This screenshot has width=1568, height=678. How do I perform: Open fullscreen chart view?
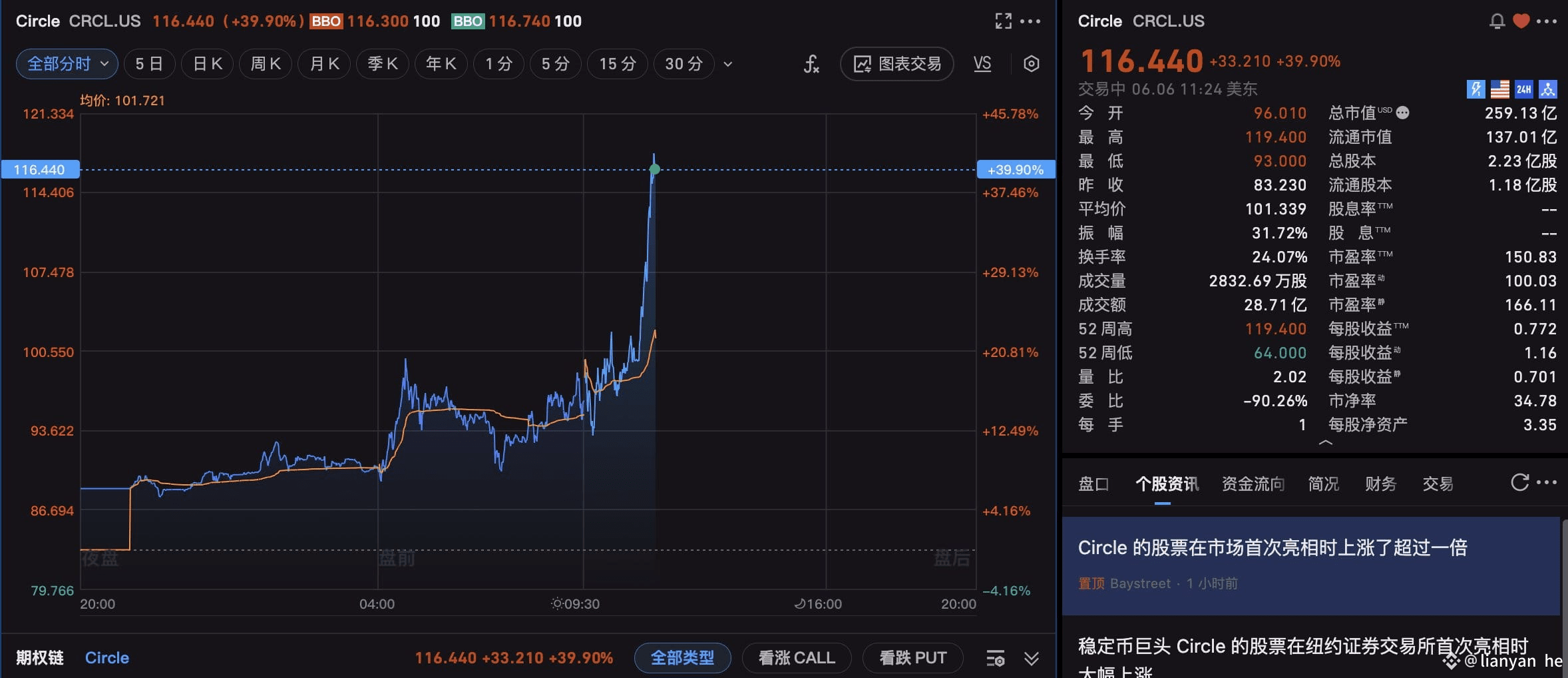click(1003, 21)
